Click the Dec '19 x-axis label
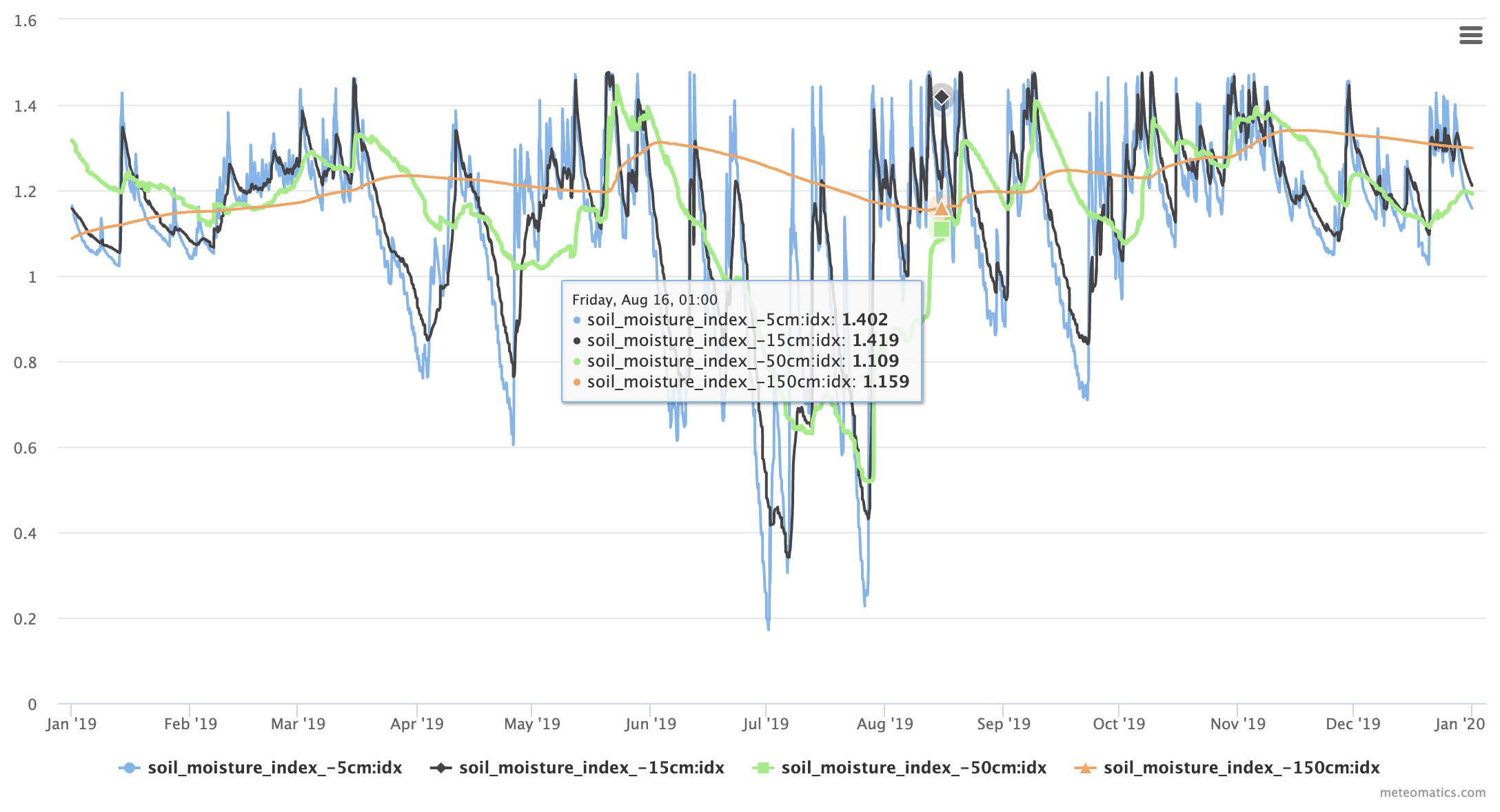 [x=1353, y=724]
